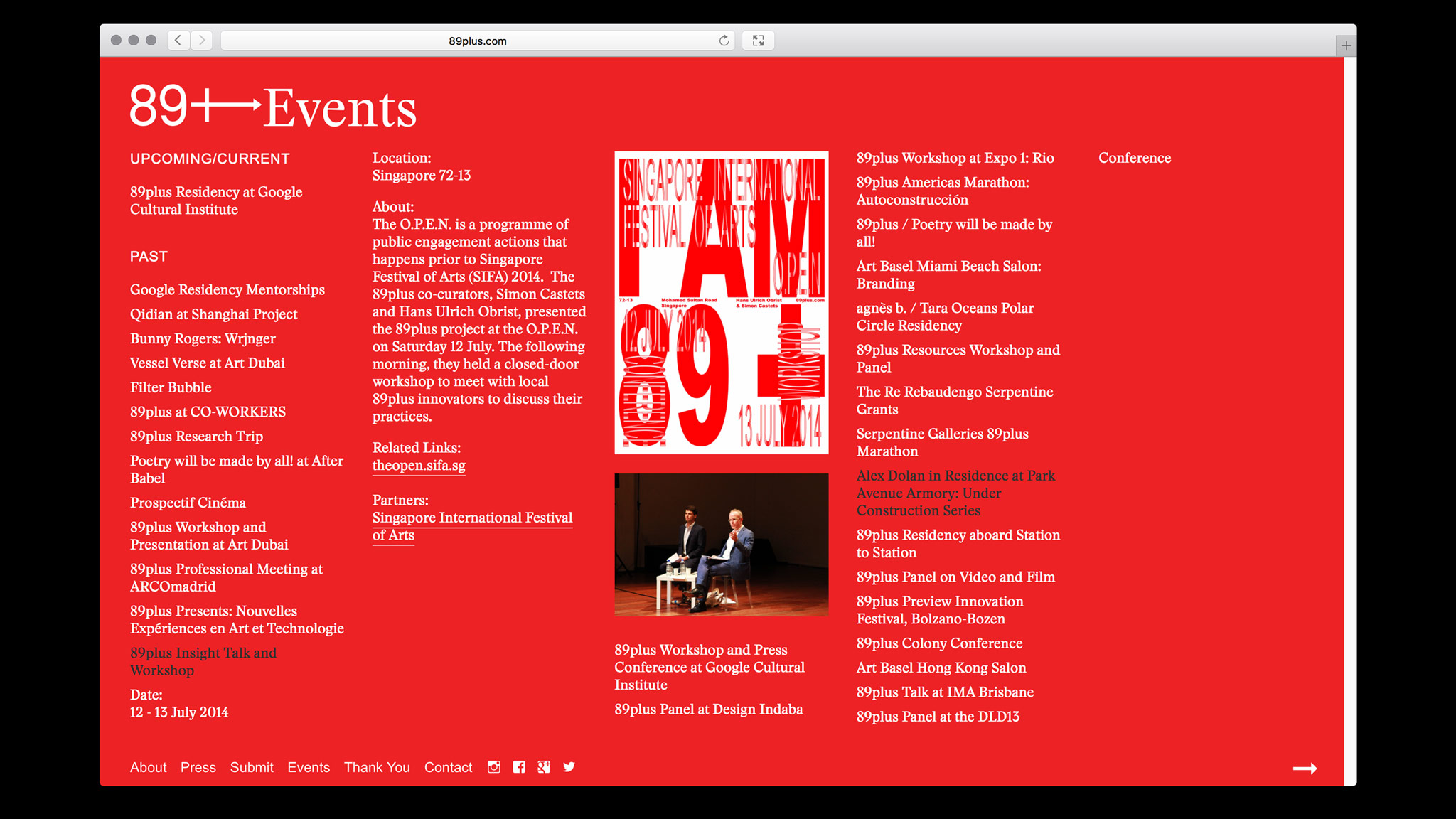Open the Contact footer menu item
Image resolution: width=1456 pixels, height=819 pixels.
448,767
